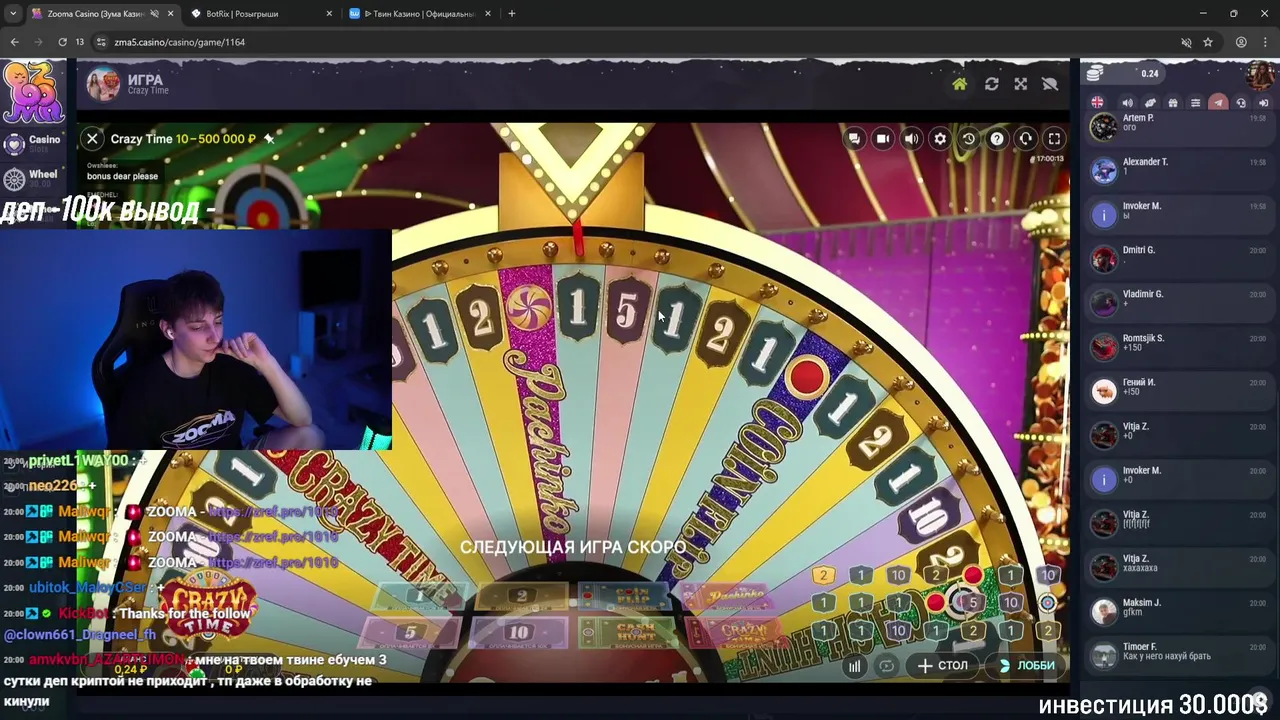
Task: Open the balance wallet showing 0.24
Action: point(1123,74)
